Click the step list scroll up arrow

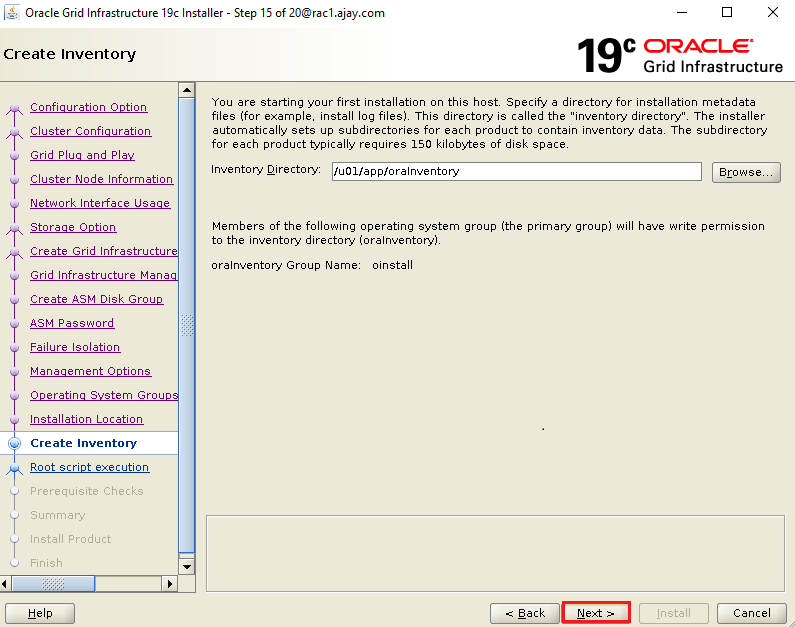click(187, 90)
